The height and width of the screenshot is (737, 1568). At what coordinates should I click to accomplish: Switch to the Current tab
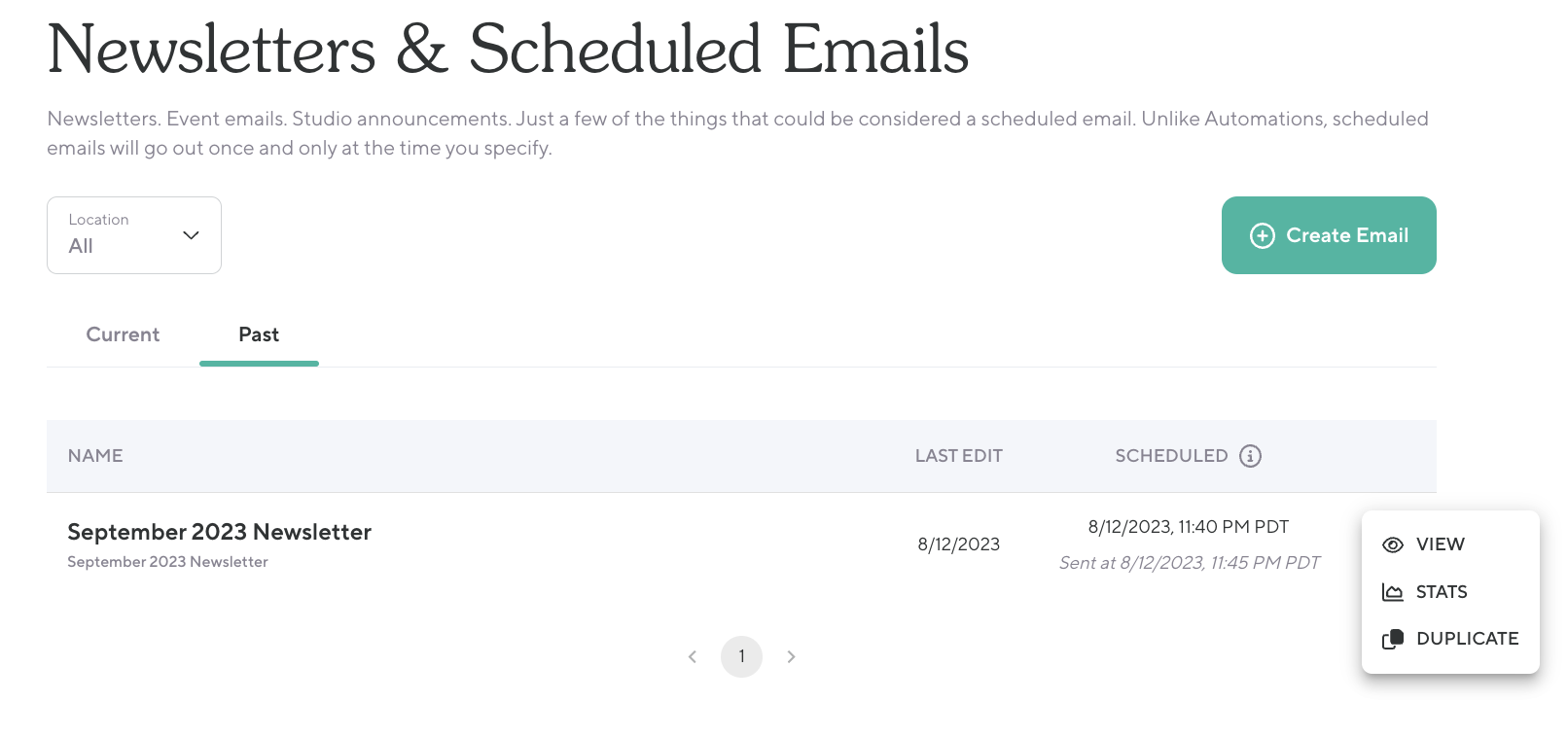point(123,334)
